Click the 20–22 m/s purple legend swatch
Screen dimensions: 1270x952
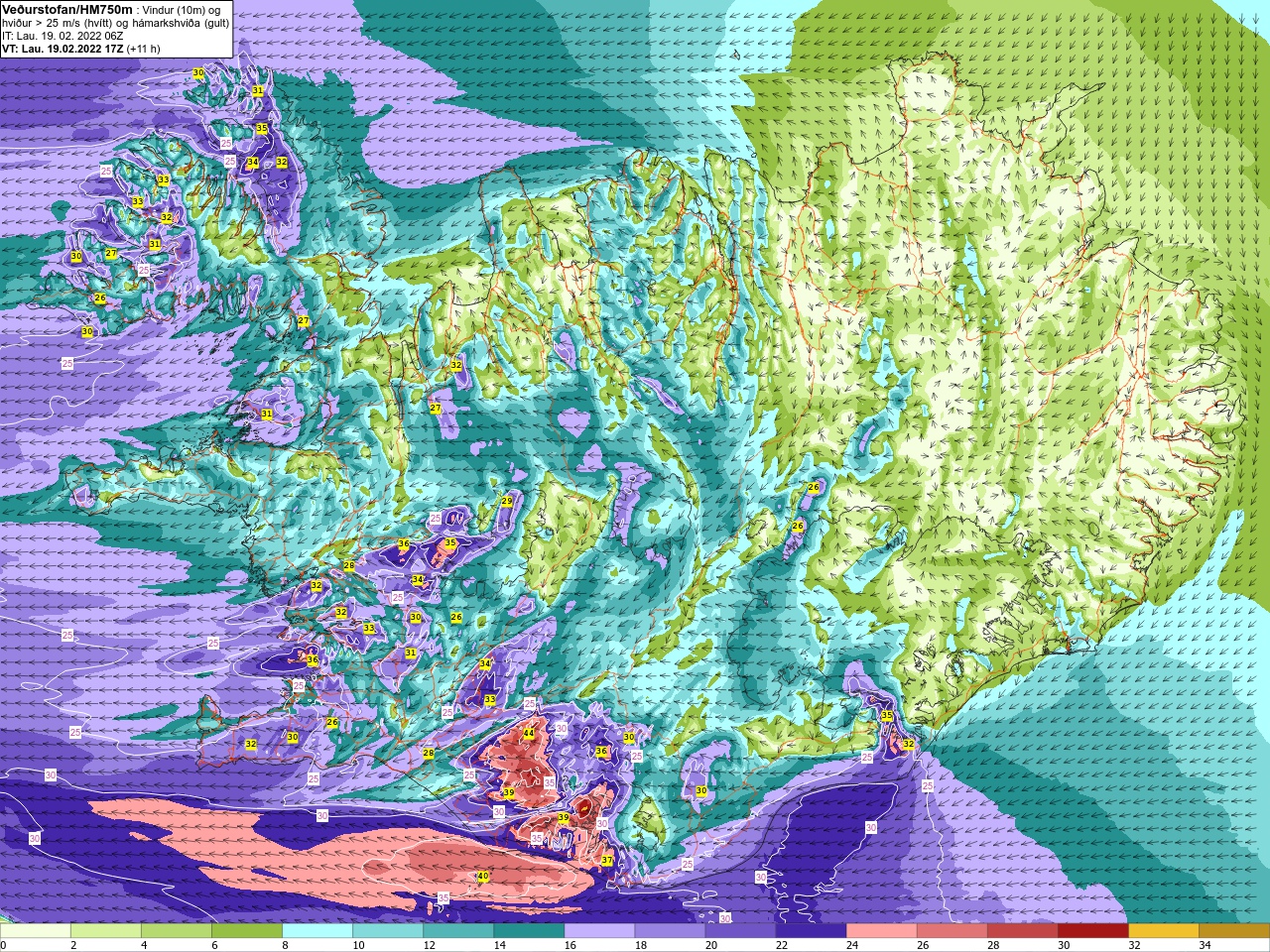(x=740, y=931)
